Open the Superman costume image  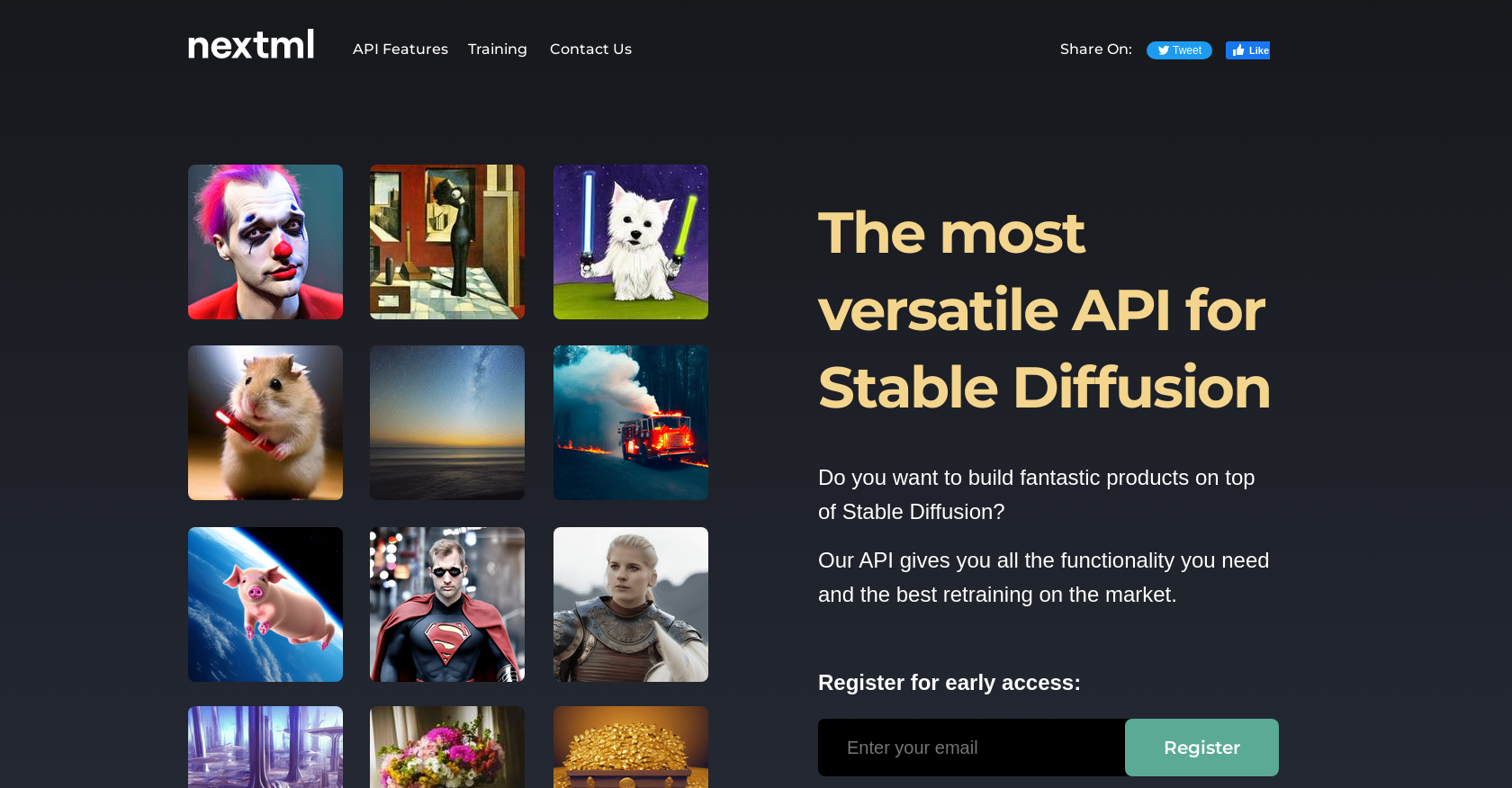coord(447,604)
